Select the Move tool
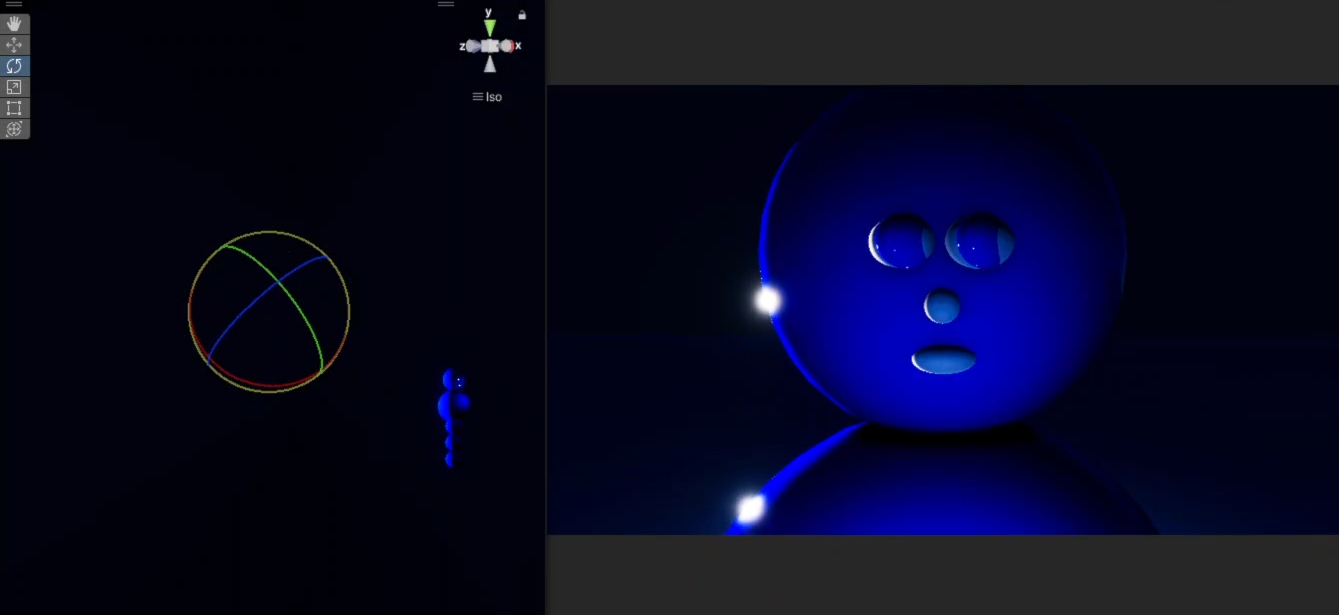 pyautogui.click(x=14, y=45)
